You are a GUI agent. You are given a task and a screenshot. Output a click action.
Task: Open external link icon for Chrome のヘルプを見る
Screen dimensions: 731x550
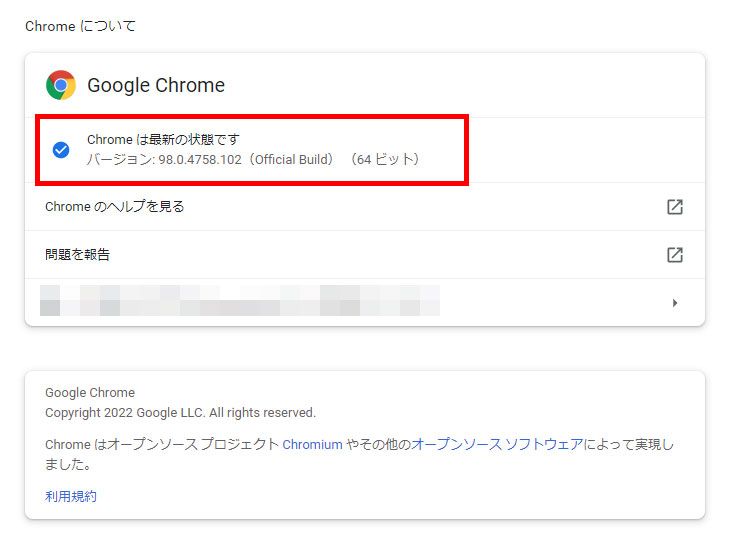click(675, 207)
